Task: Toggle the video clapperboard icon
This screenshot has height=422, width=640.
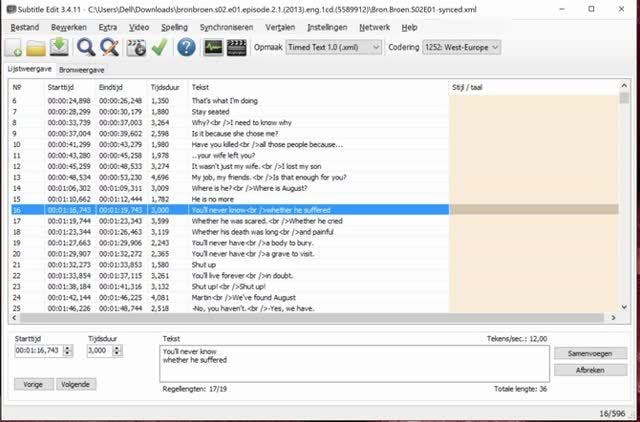Action: tap(237, 47)
